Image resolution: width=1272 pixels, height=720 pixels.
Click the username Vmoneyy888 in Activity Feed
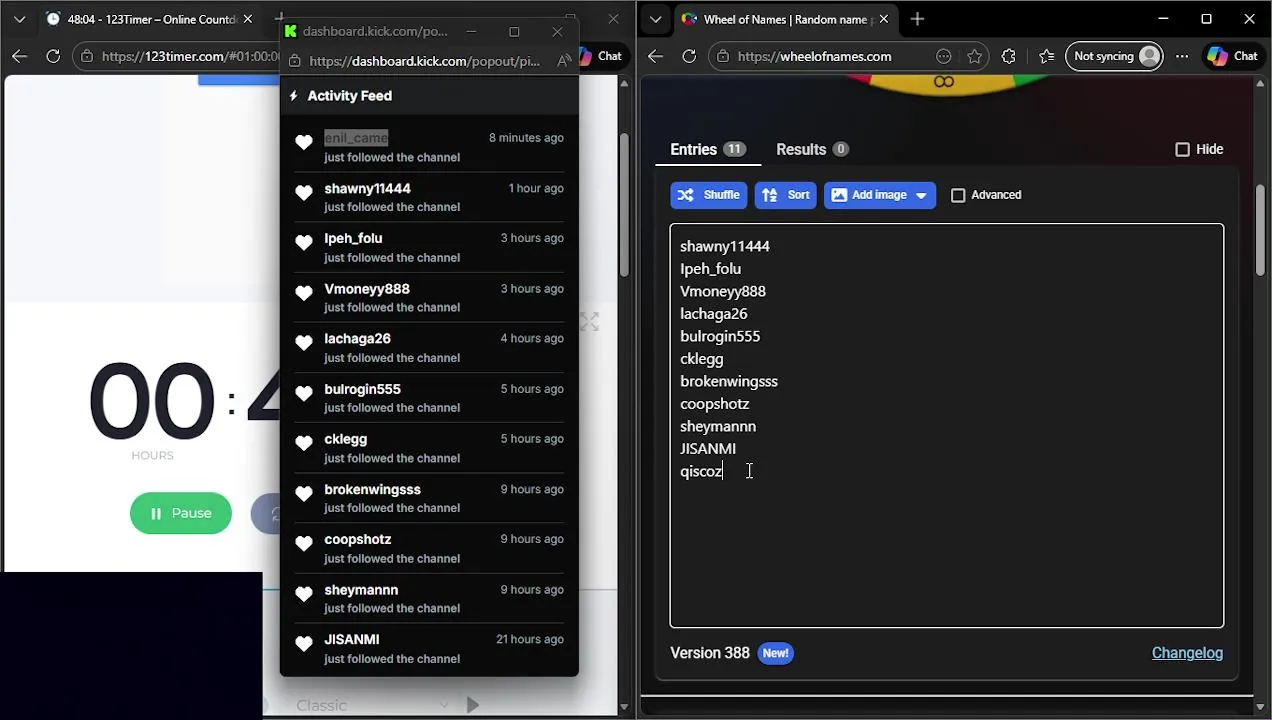[367, 288]
